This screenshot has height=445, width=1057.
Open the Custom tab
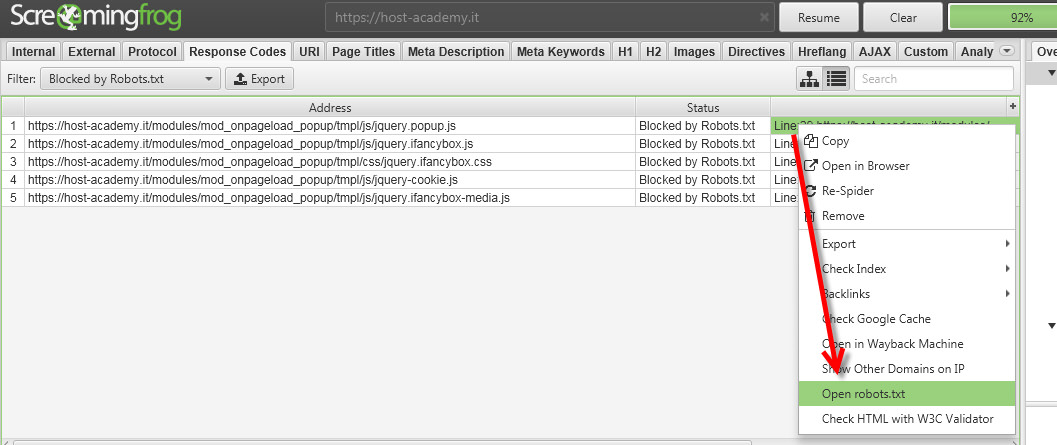click(926, 51)
